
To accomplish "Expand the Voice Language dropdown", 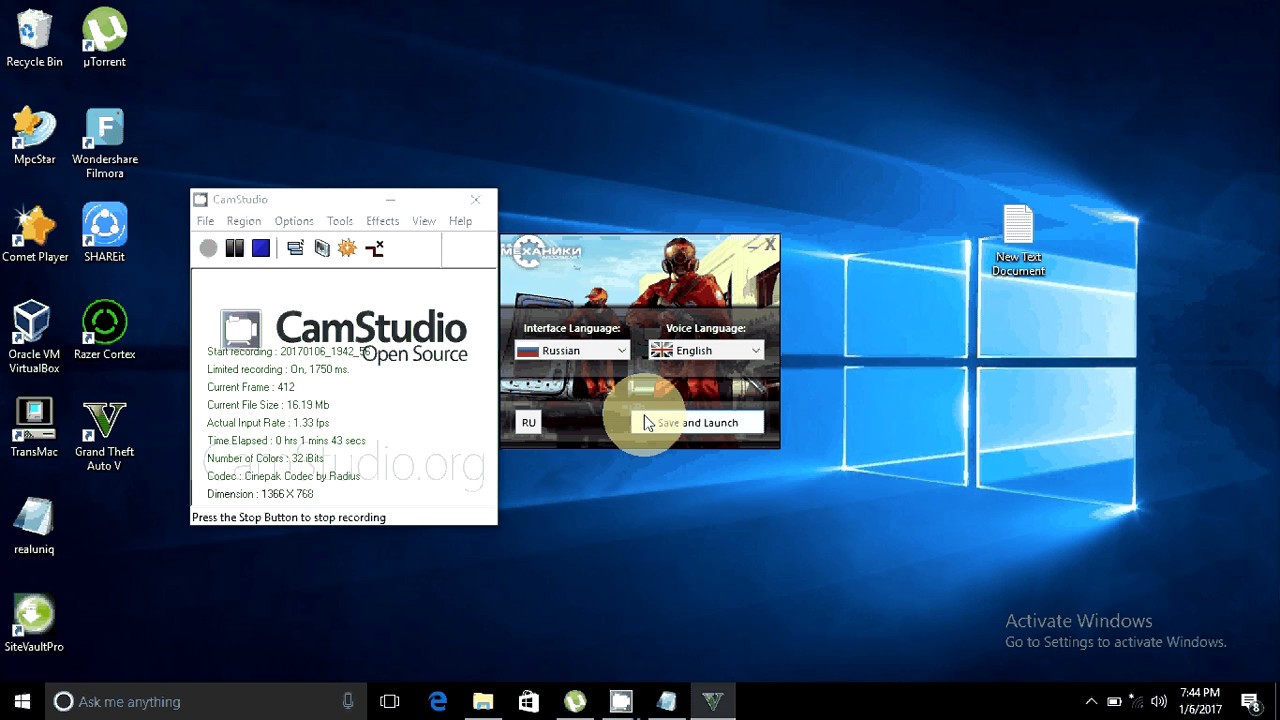I will pos(706,350).
